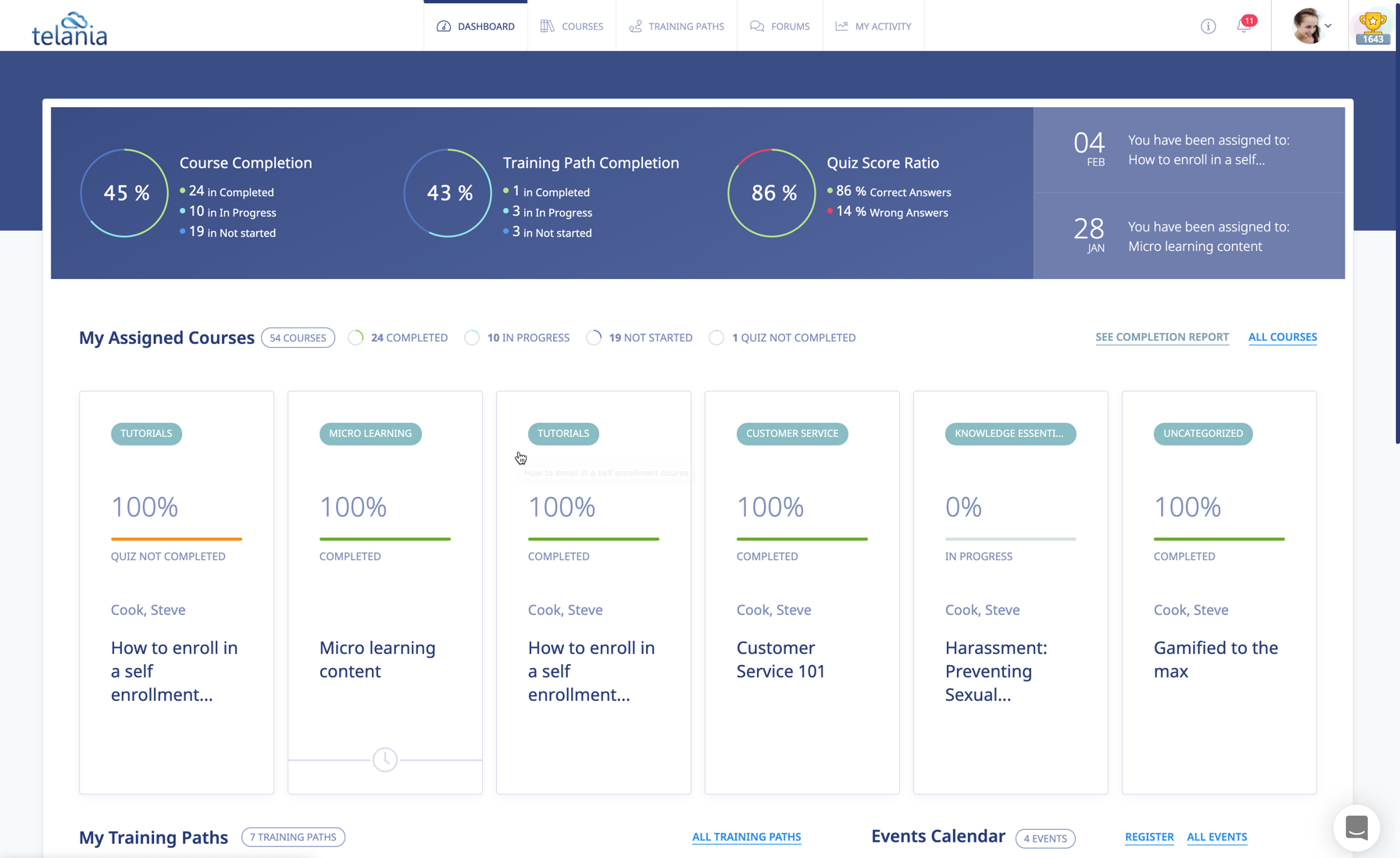Open notifications via the bell icon
This screenshot has height=858, width=1400.
coord(1244,26)
